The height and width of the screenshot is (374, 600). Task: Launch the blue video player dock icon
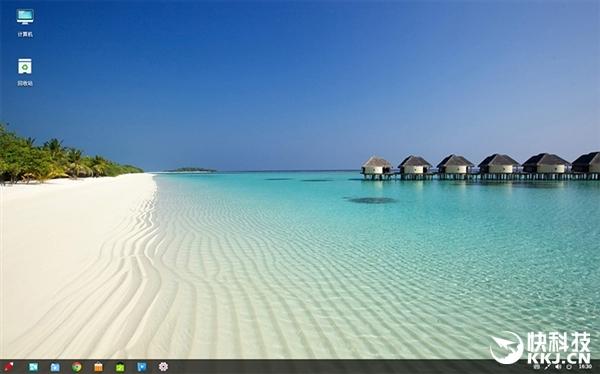pos(142,367)
